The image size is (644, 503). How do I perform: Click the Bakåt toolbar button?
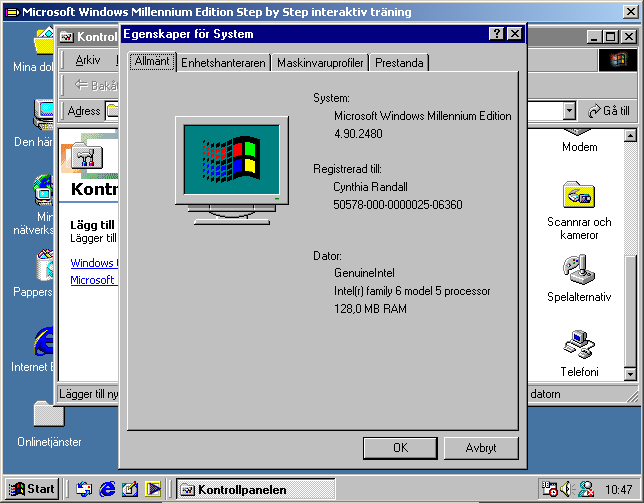coord(96,85)
